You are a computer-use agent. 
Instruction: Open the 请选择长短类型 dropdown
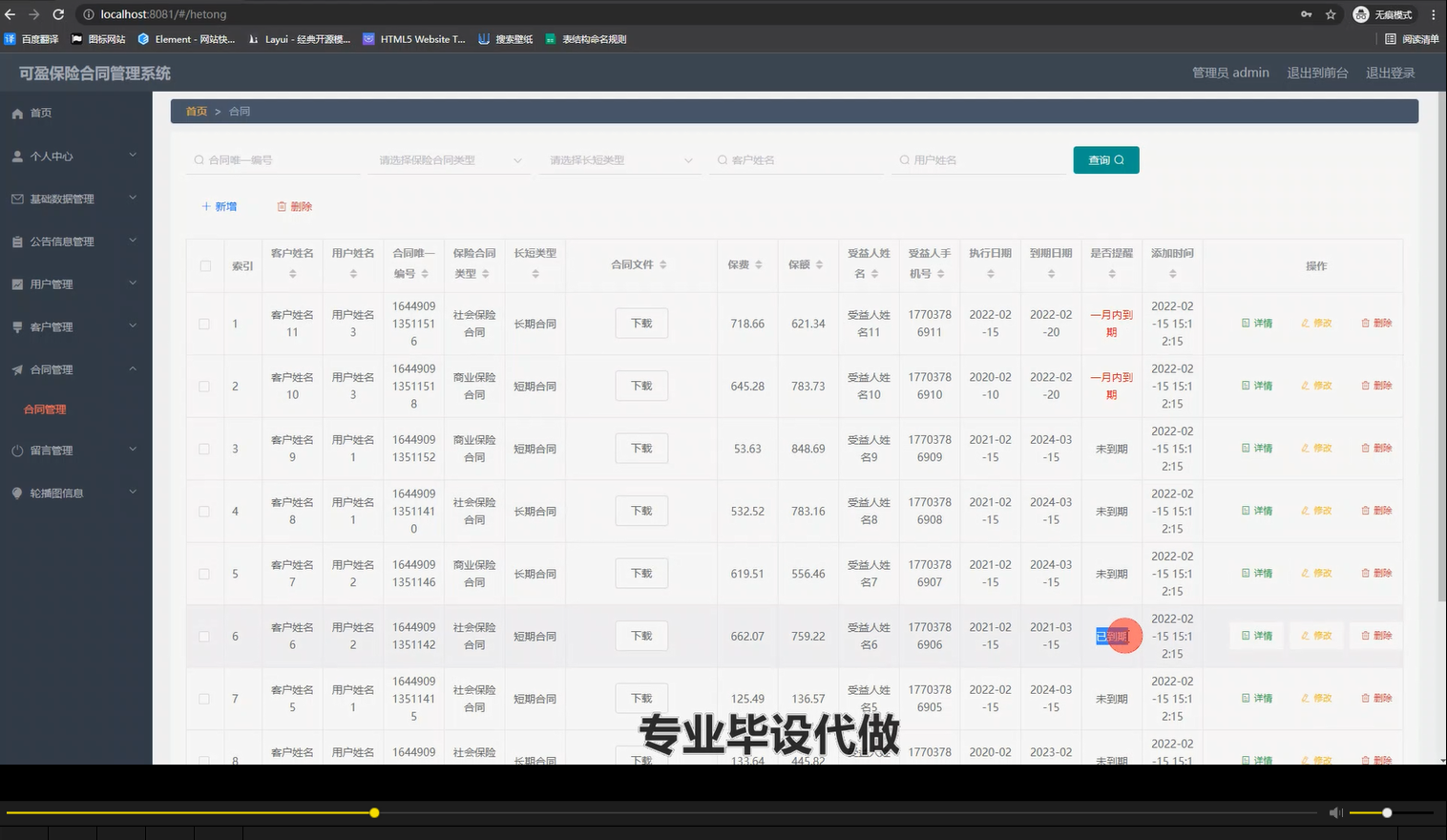(619, 159)
